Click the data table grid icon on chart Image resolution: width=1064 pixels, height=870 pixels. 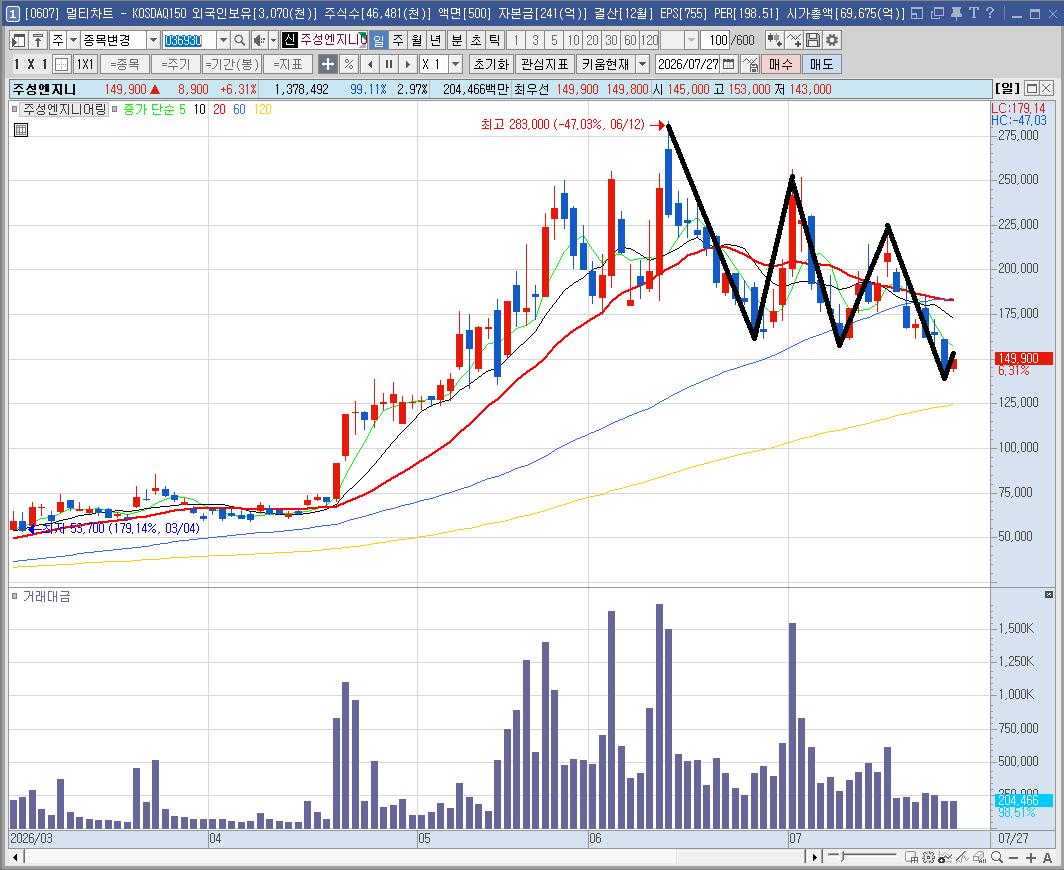21,130
